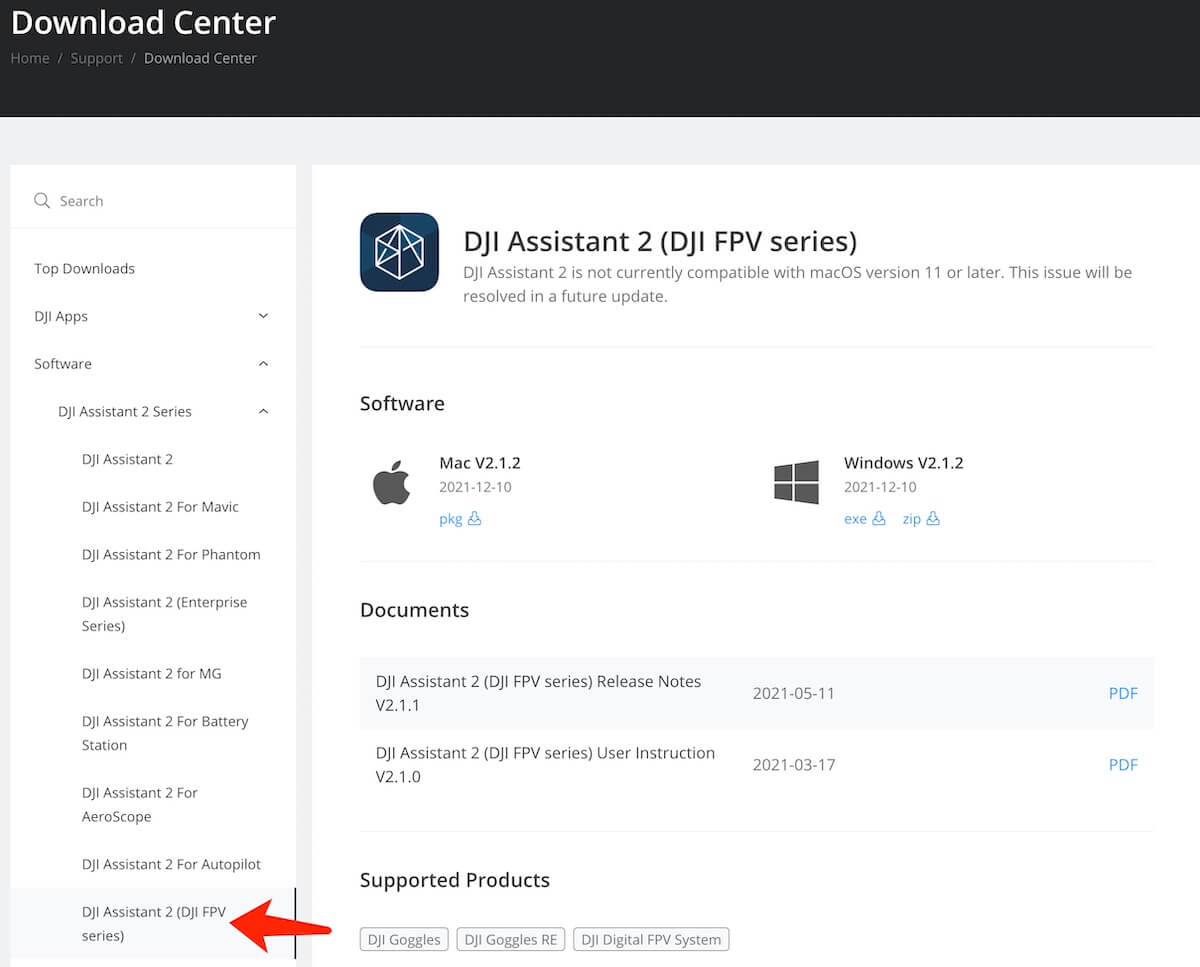Collapse the Software section chevron
Screen dimensions: 1200x967
point(263,364)
